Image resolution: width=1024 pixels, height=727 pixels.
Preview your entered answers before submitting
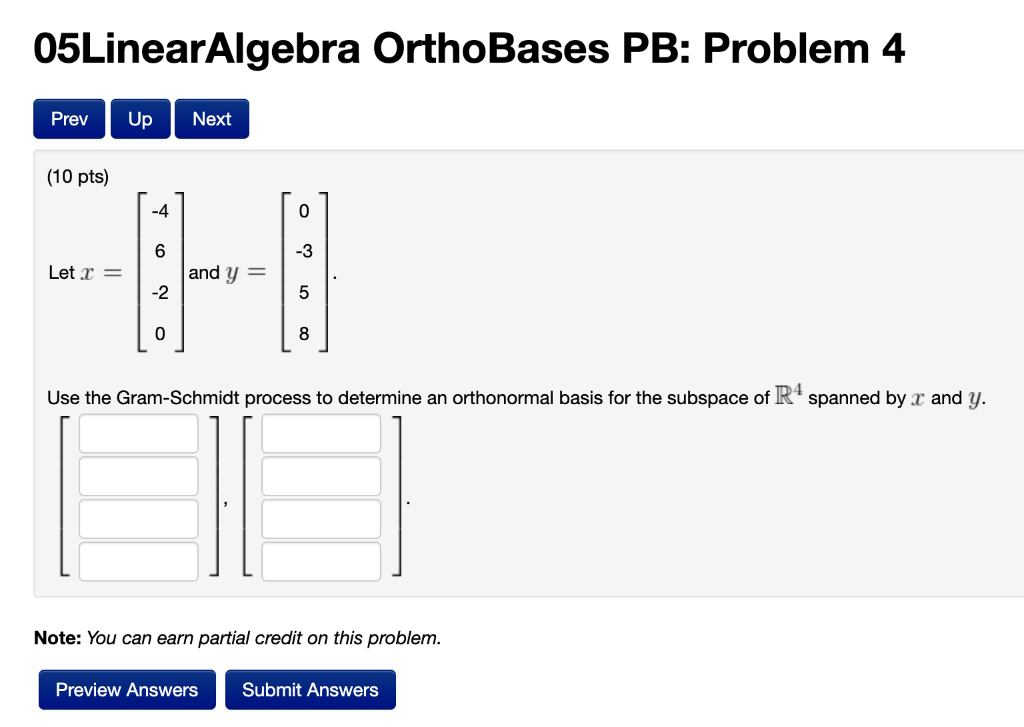tap(126, 689)
